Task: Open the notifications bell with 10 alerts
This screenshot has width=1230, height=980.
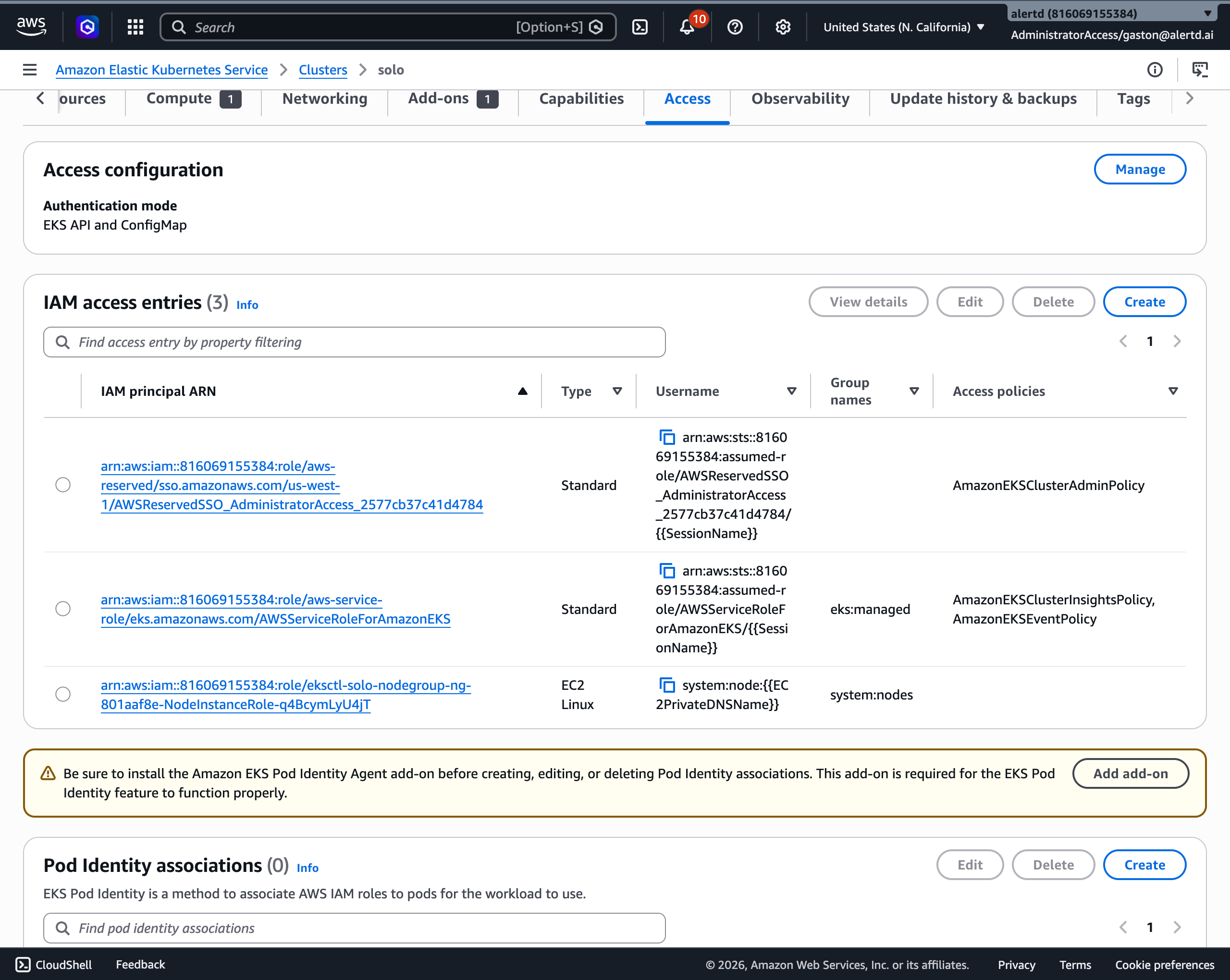Action: [x=688, y=27]
